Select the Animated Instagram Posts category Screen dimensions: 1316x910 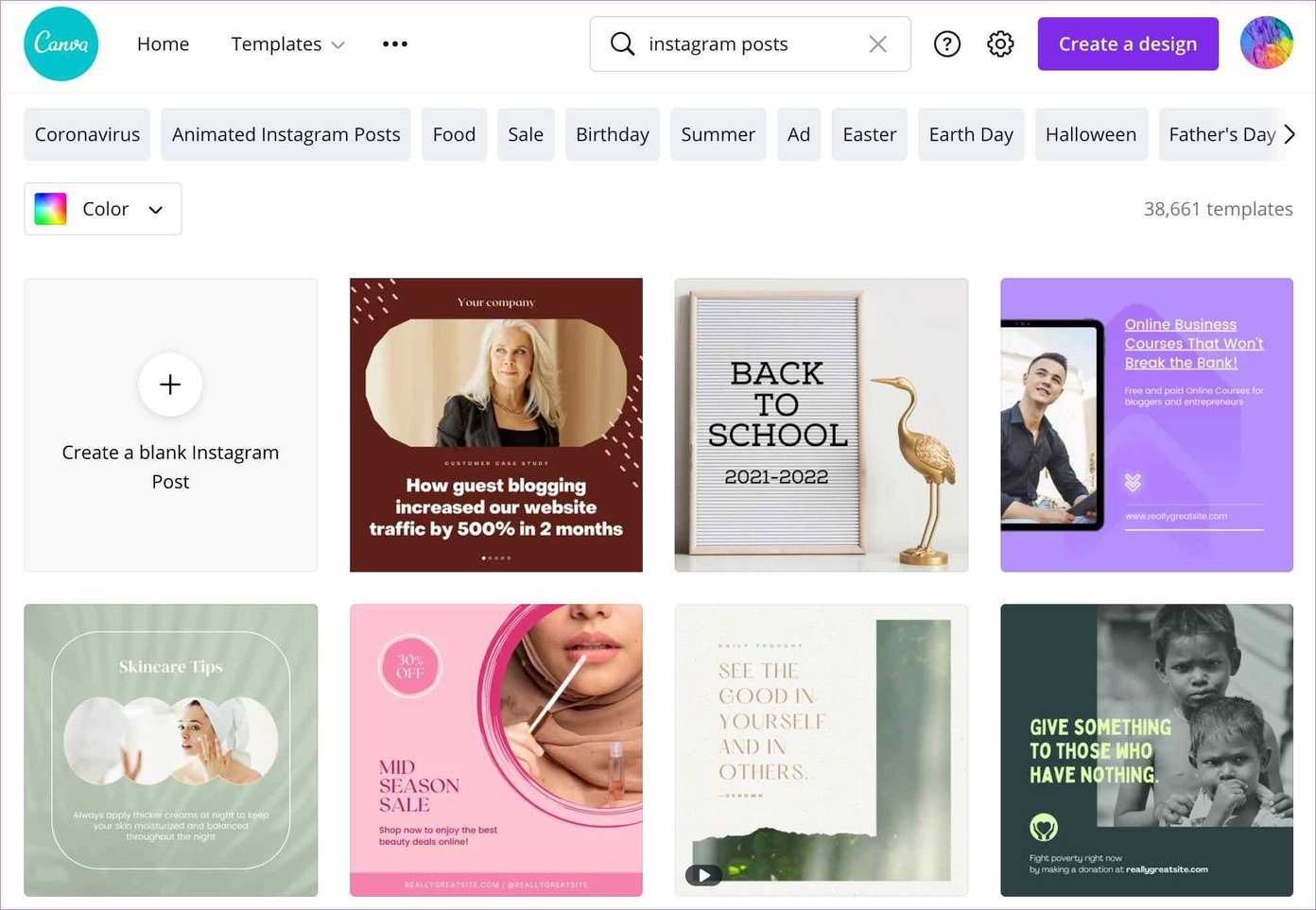point(286,134)
